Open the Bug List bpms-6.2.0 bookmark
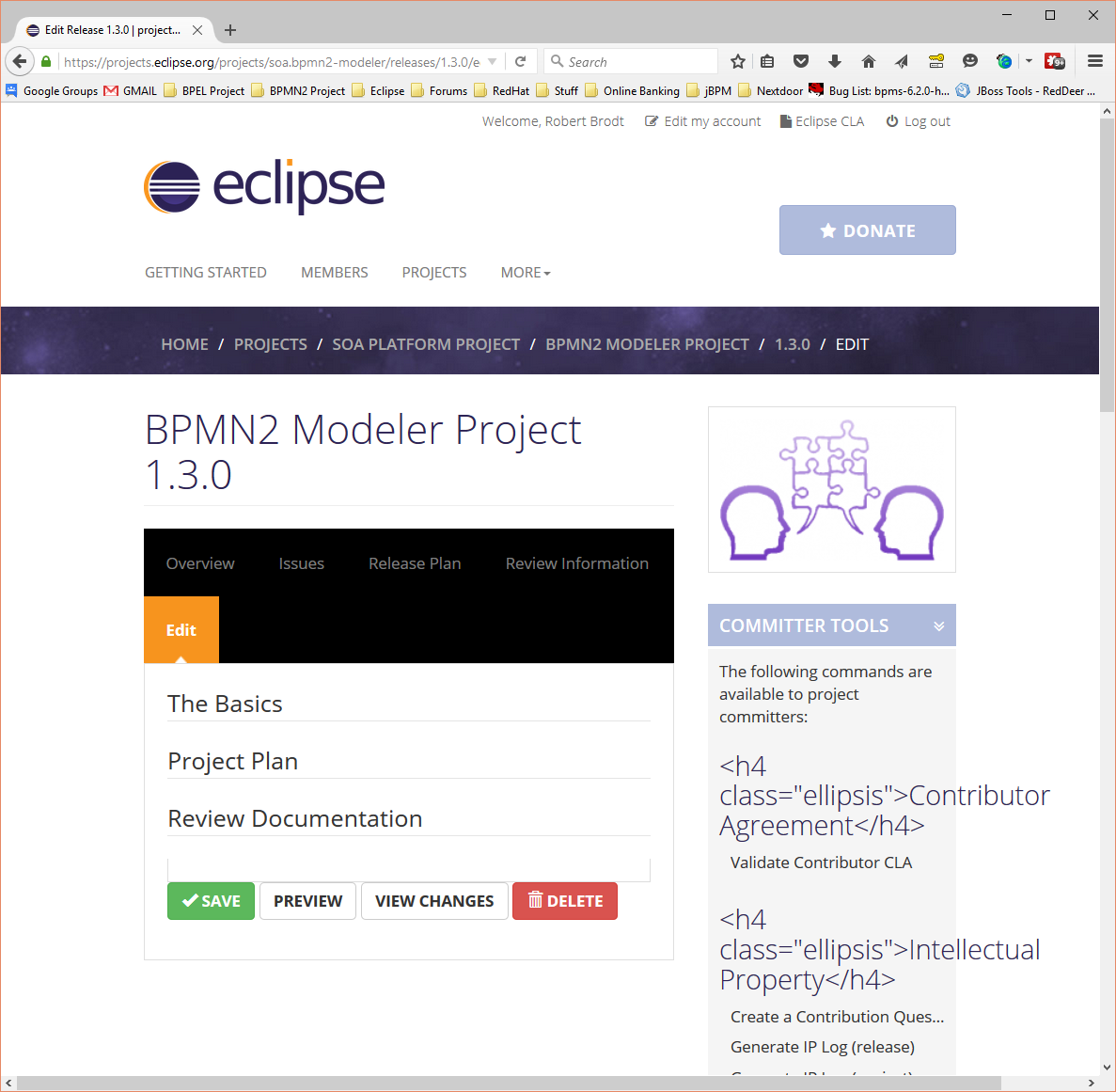This screenshot has width=1116, height=1092. (880, 91)
